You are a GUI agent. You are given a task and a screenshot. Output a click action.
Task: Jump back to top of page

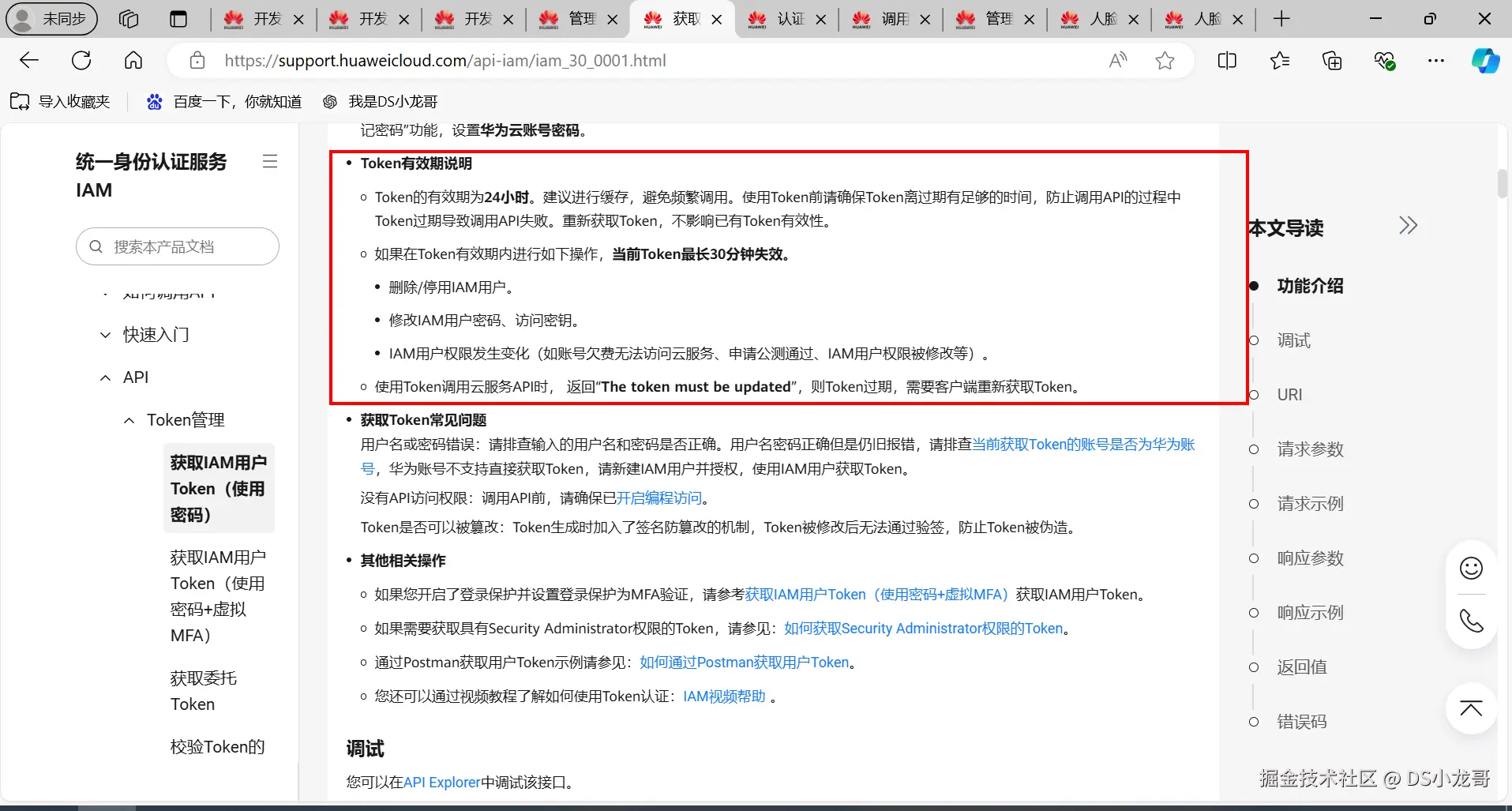coord(1471,708)
